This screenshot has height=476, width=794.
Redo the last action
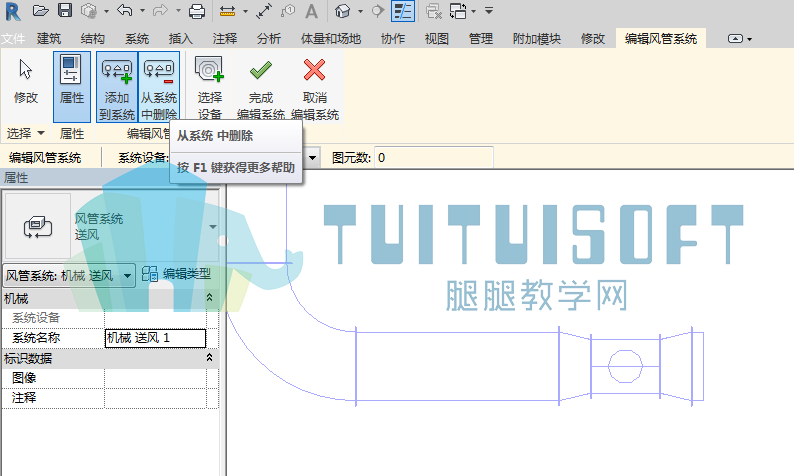pyautogui.click(x=160, y=11)
